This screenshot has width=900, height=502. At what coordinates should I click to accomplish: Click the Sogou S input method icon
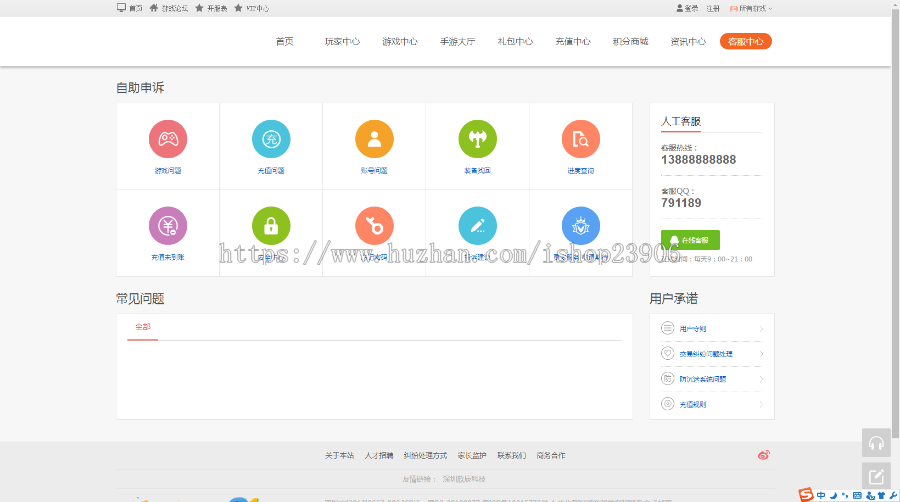(806, 495)
